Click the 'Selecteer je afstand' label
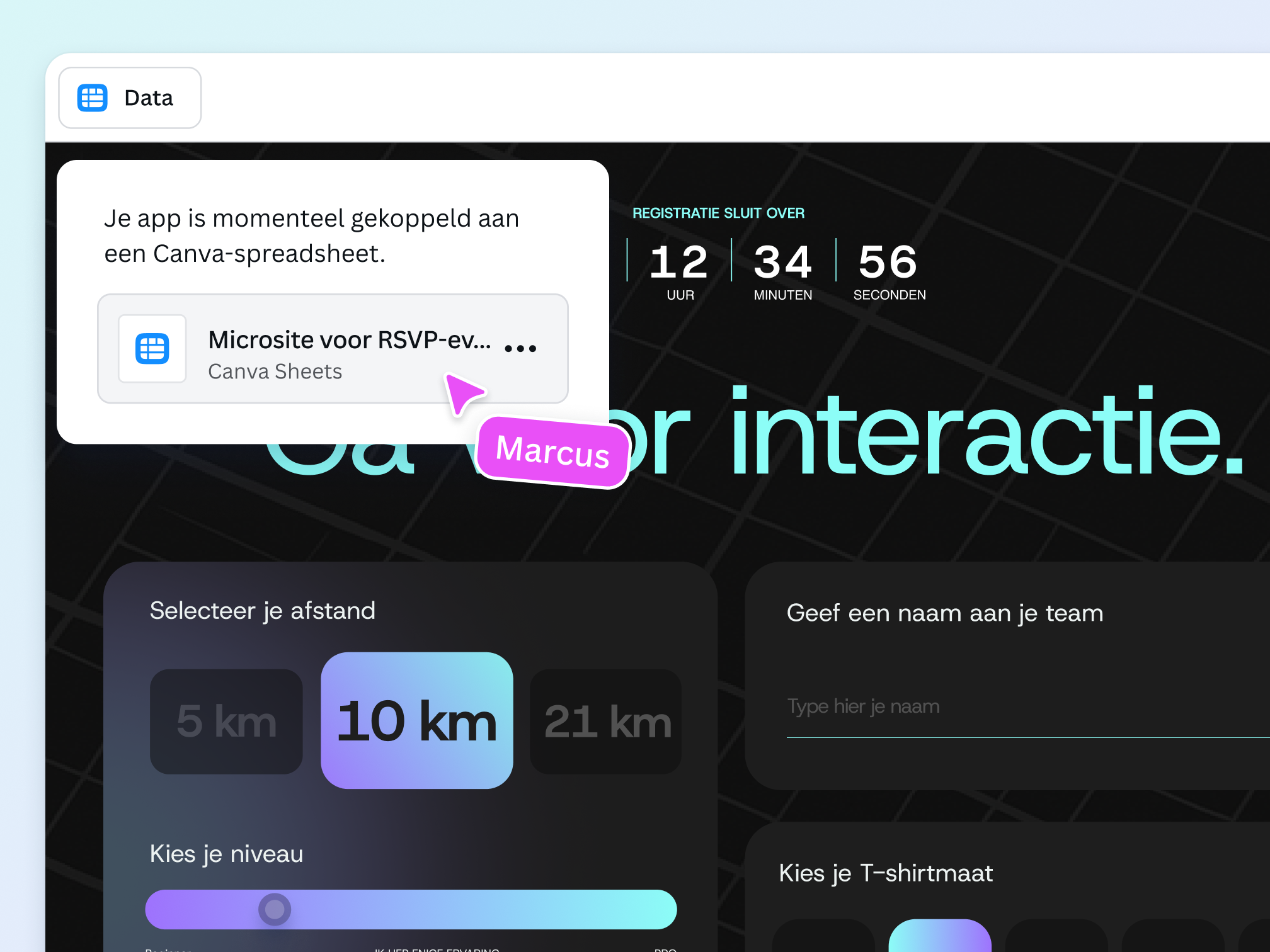Viewport: 1270px width, 952px height. (263, 611)
